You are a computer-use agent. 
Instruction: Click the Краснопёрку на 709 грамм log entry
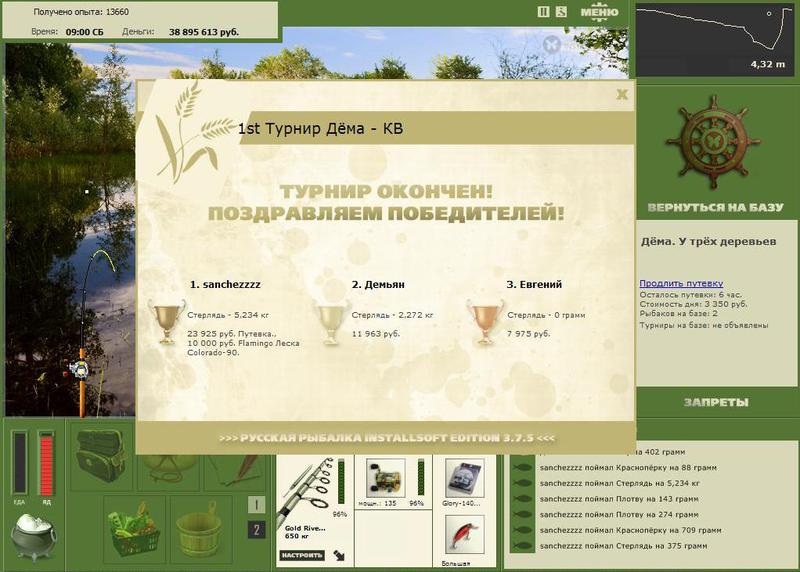pyautogui.click(x=631, y=530)
